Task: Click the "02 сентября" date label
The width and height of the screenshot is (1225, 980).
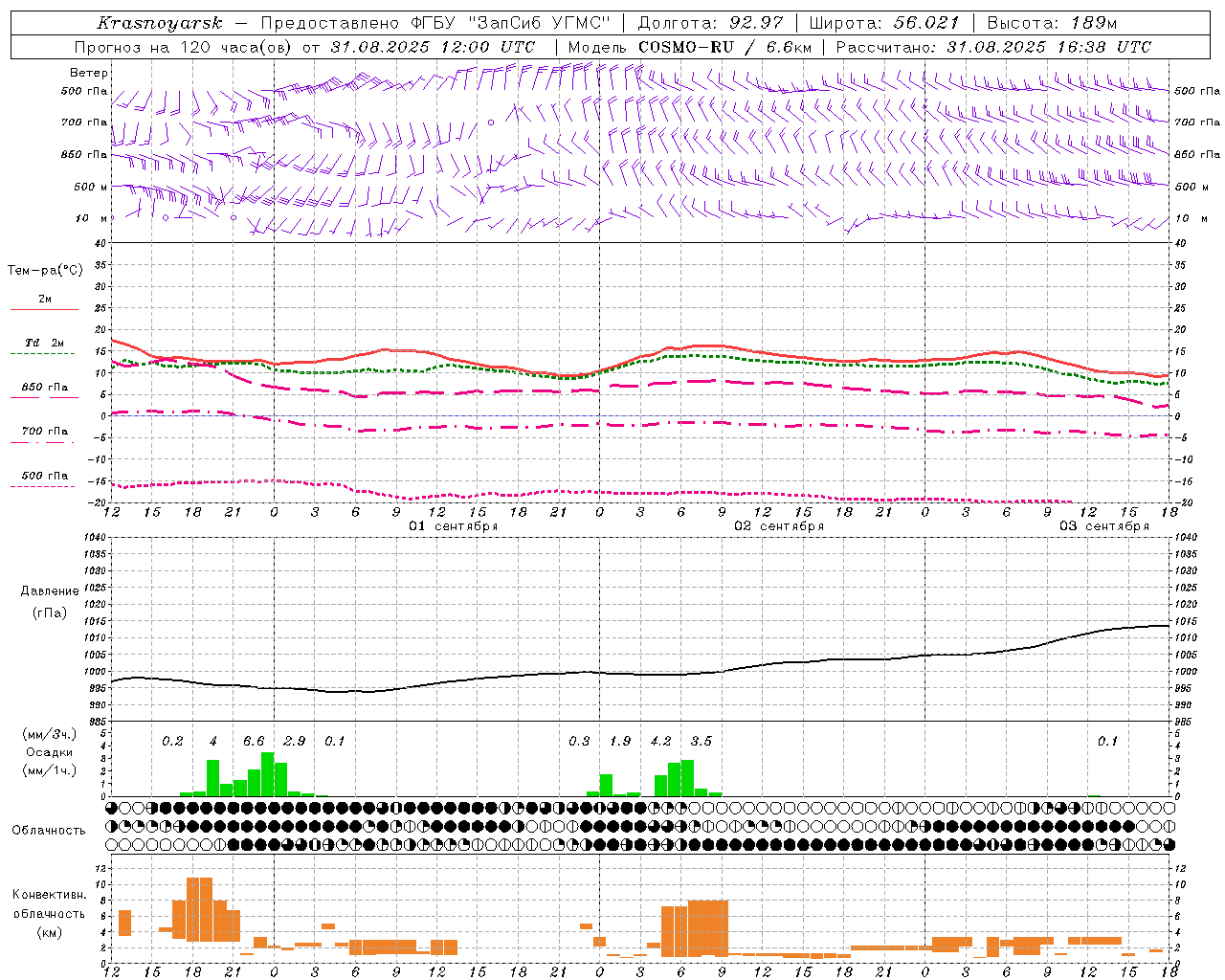Action: pos(779,526)
